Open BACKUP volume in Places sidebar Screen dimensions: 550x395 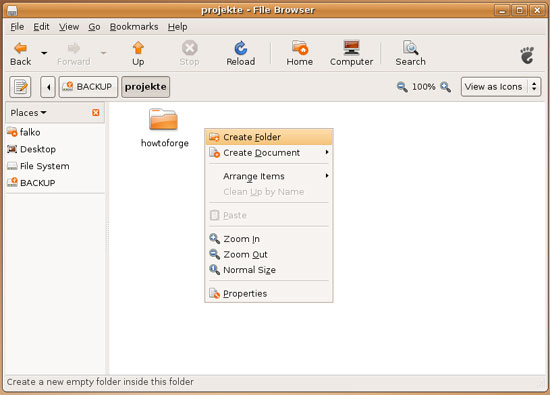(x=55, y=183)
